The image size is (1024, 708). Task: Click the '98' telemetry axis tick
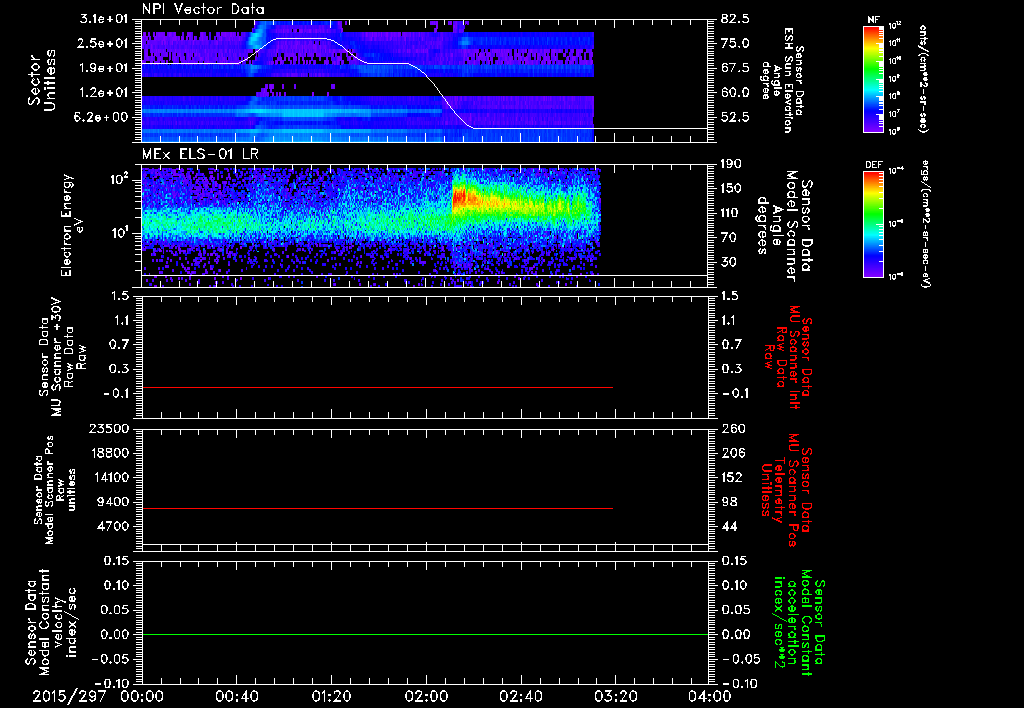tap(728, 502)
